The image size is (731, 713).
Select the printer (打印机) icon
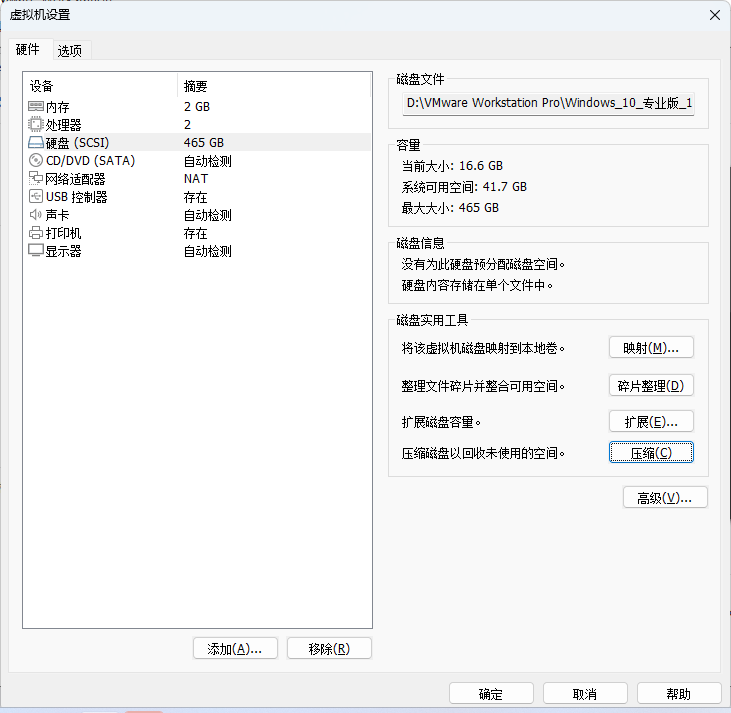36,233
